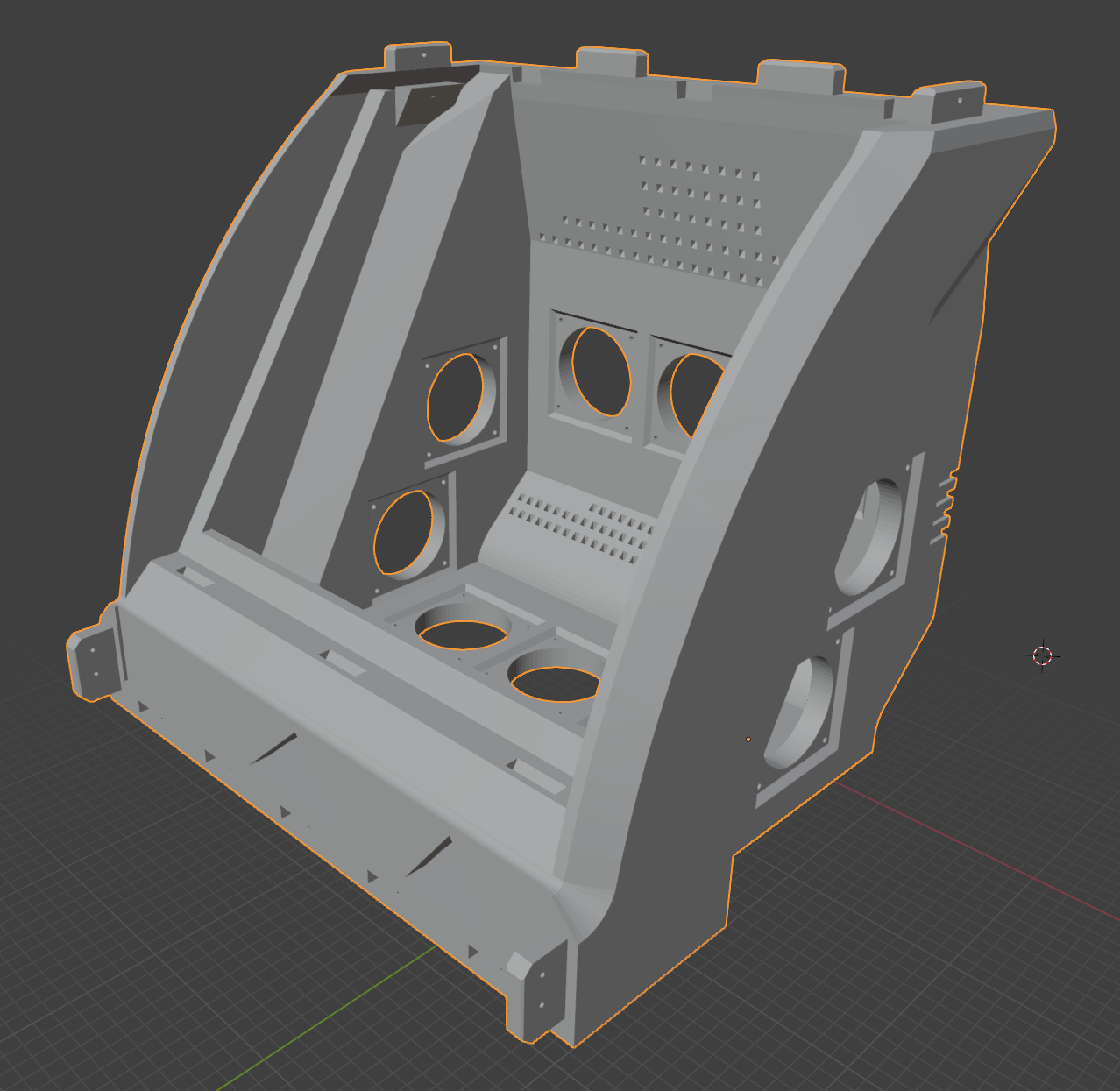Click the left fan hole in the floor
This screenshot has height=1091, width=1120.
tap(463, 633)
